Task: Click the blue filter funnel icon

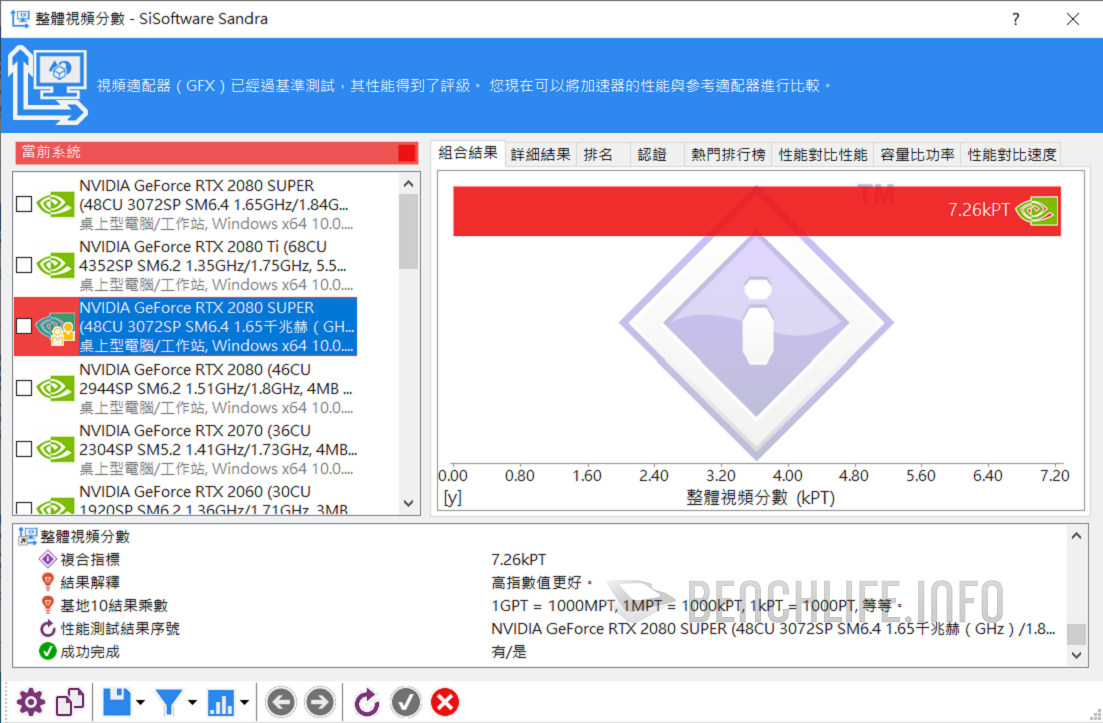Action: (x=169, y=702)
